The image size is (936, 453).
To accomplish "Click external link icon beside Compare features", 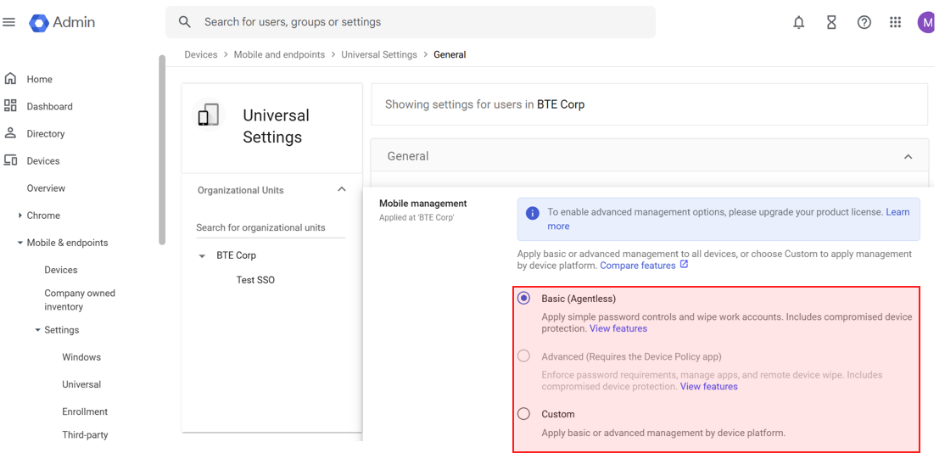I will [x=684, y=264].
